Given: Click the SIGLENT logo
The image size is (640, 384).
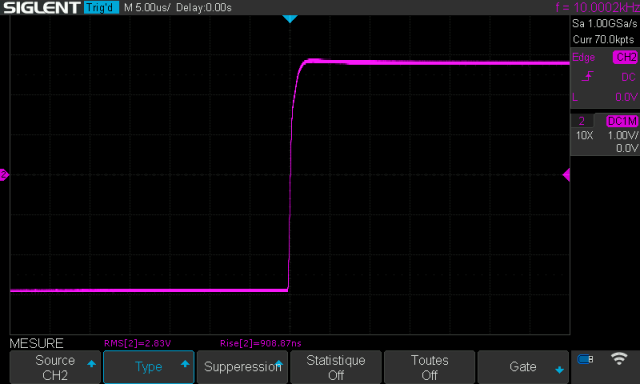Looking at the screenshot, I should (x=42, y=7).
